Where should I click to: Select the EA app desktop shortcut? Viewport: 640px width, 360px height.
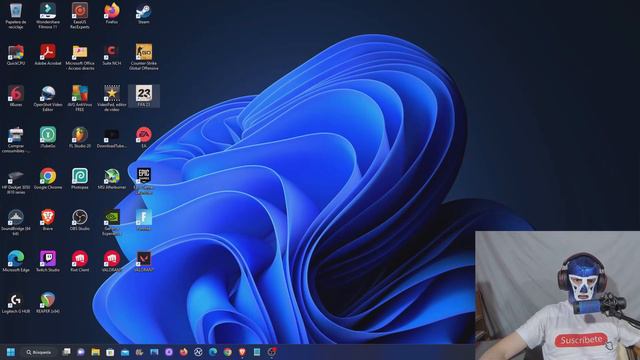[x=144, y=137]
